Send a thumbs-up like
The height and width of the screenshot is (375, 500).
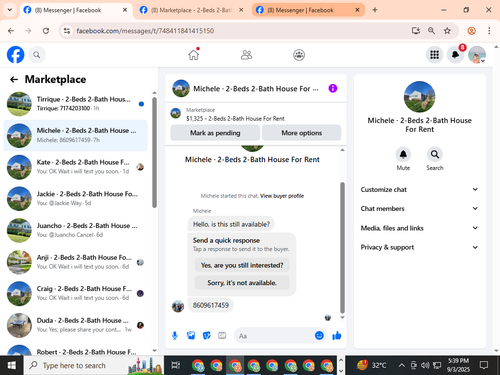tap(337, 336)
